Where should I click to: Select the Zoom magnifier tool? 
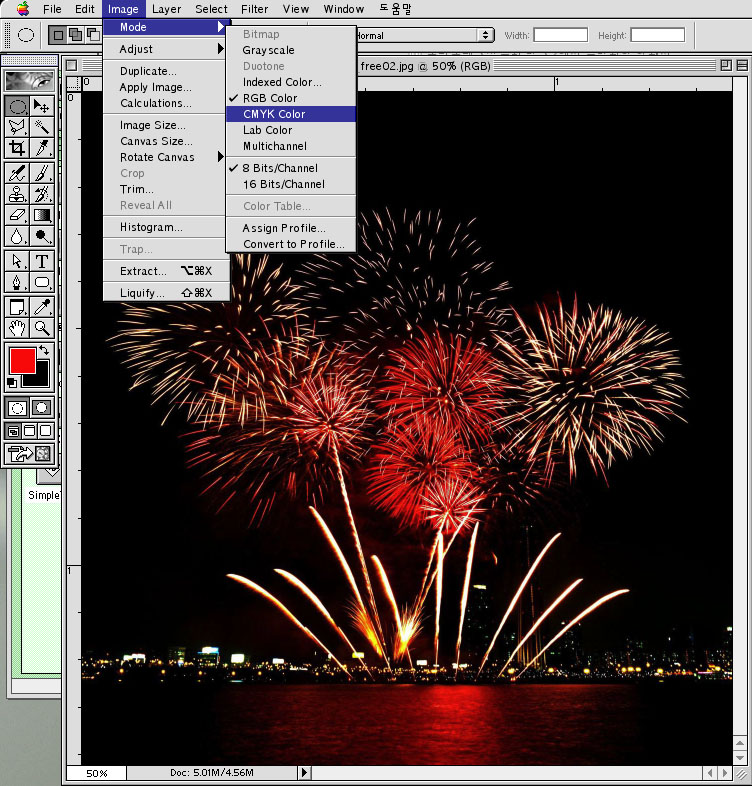click(x=43, y=327)
